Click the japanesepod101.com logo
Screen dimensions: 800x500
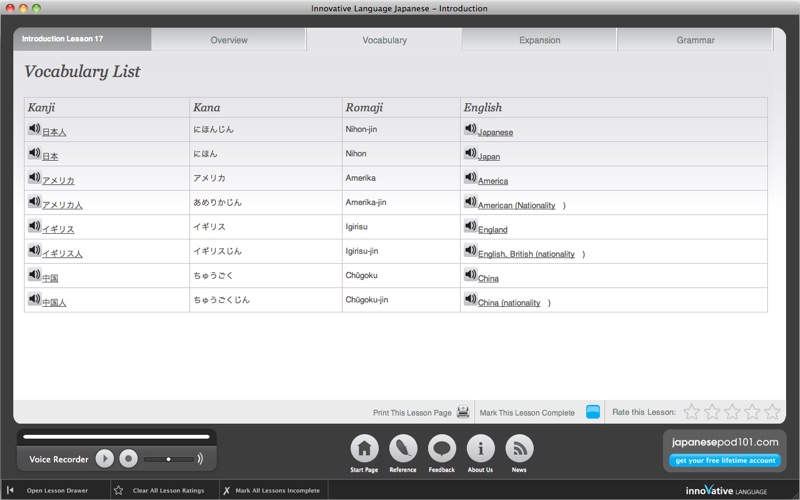coord(725,442)
